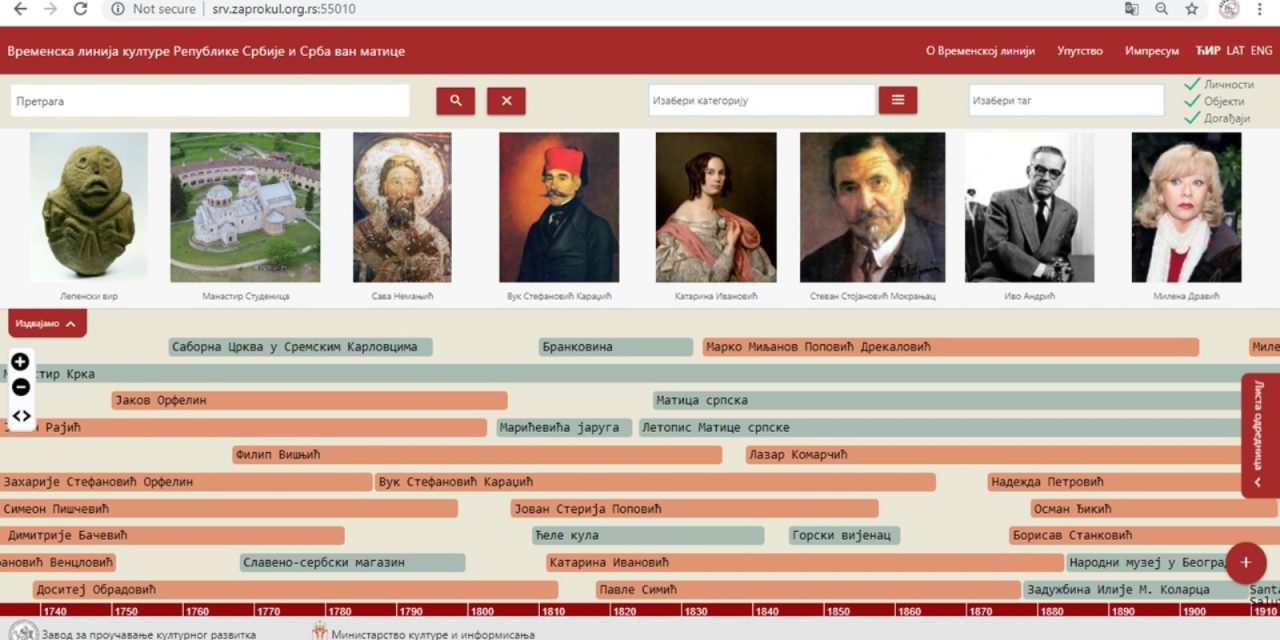Click the <> timeline fit icon

pyautogui.click(x=20, y=416)
